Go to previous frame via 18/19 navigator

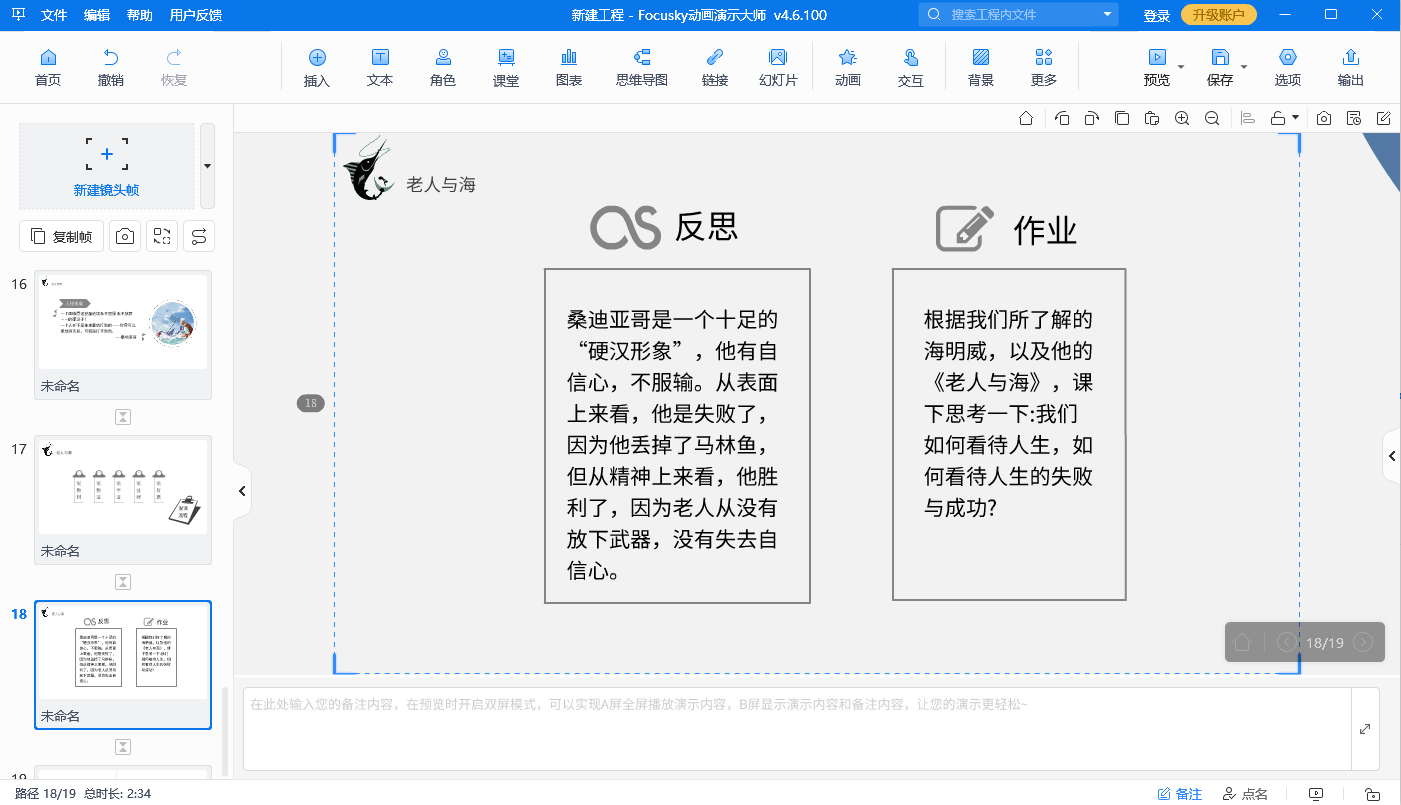coord(1287,642)
